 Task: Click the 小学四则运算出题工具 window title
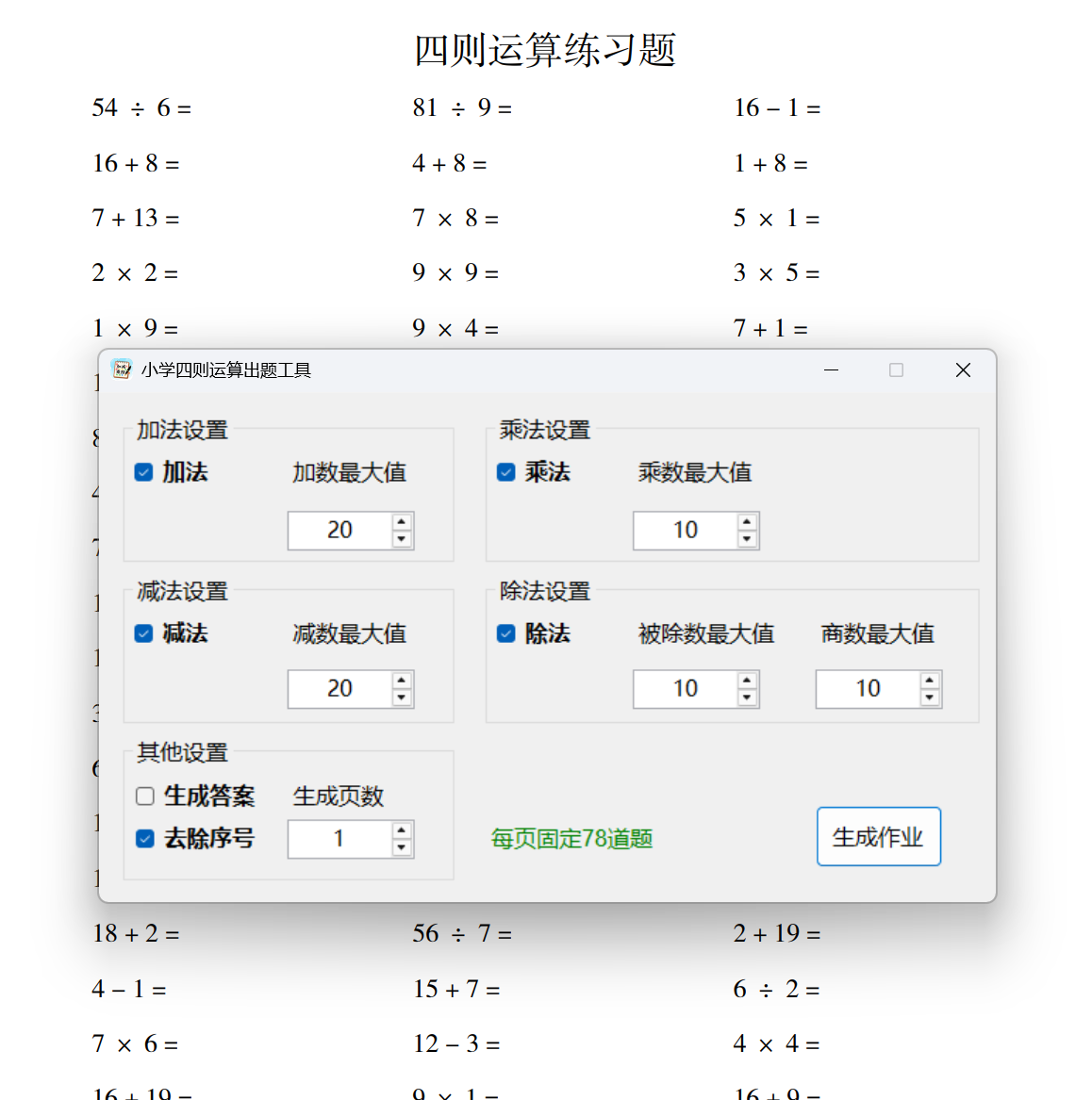pos(226,369)
